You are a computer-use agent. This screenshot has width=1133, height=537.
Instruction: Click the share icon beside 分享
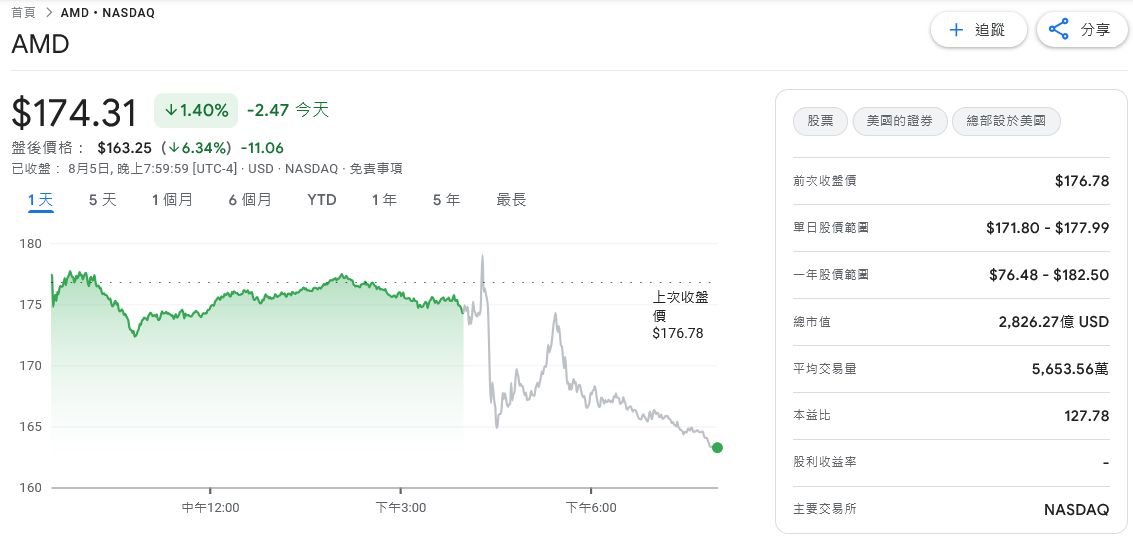[1059, 30]
